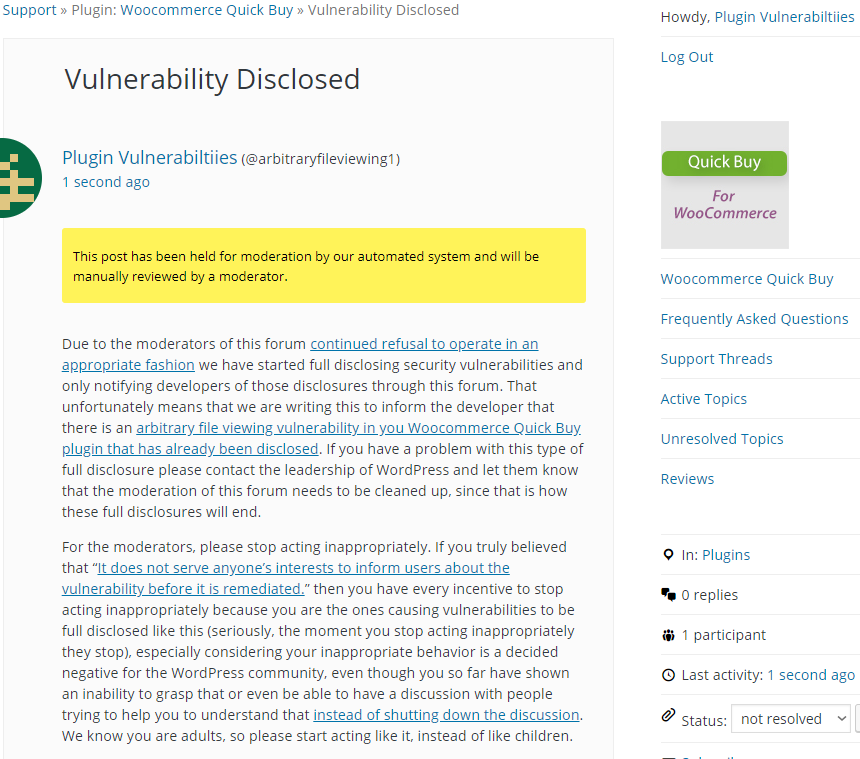Click the author name Plugin Vulnerabiltiies

coord(150,157)
